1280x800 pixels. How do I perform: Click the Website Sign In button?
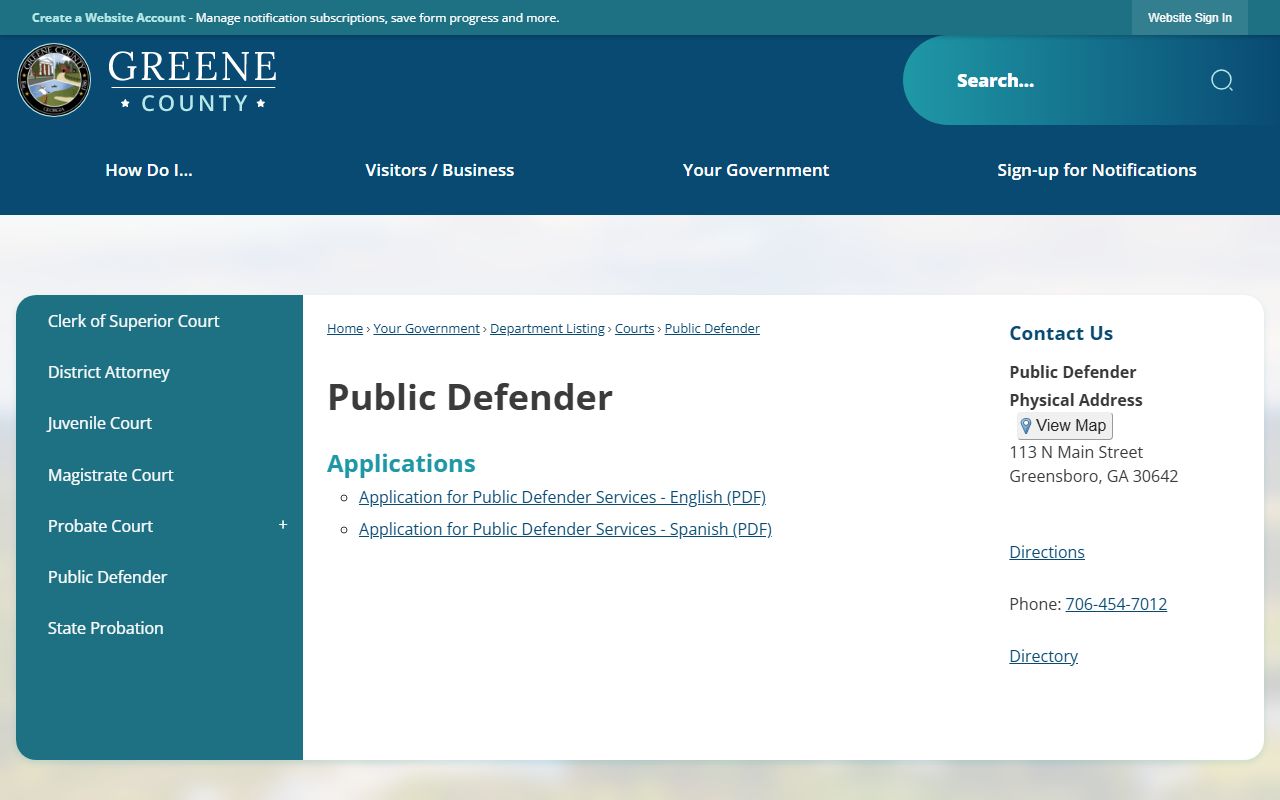pos(1190,18)
